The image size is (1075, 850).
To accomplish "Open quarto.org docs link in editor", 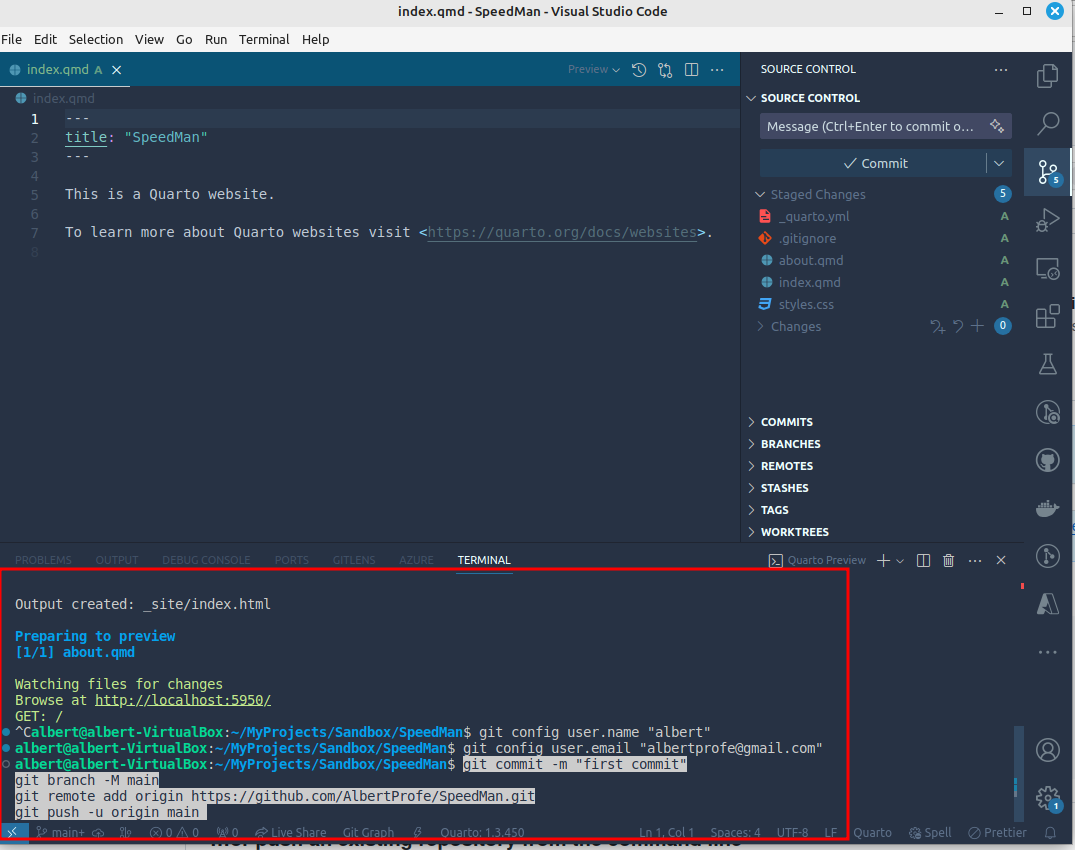I will tap(562, 232).
